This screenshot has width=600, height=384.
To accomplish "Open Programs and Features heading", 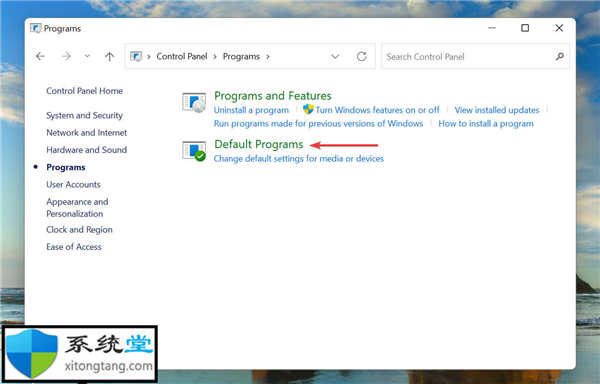I will click(273, 96).
